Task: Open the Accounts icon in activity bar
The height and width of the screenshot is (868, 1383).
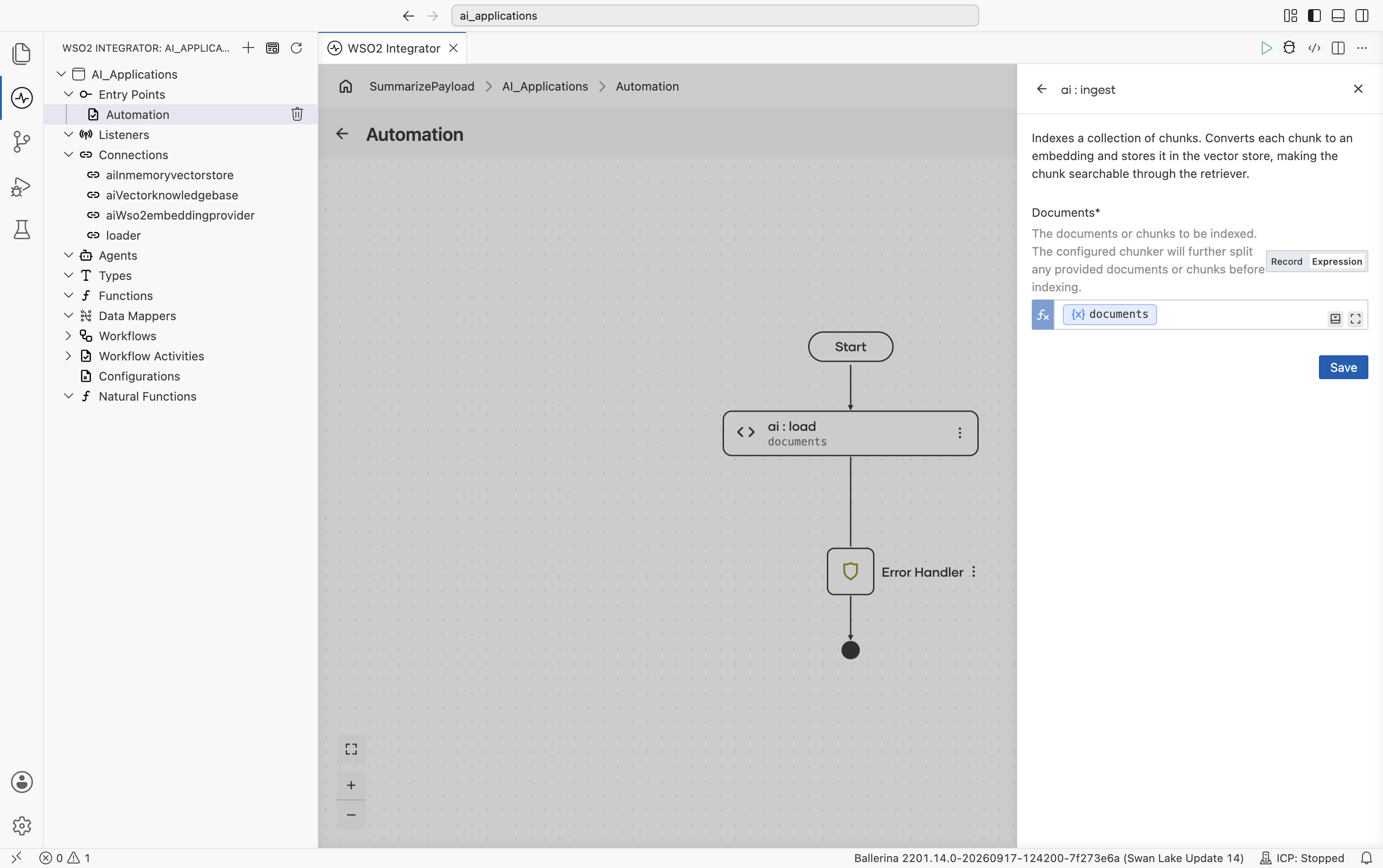Action: pyautogui.click(x=21, y=782)
